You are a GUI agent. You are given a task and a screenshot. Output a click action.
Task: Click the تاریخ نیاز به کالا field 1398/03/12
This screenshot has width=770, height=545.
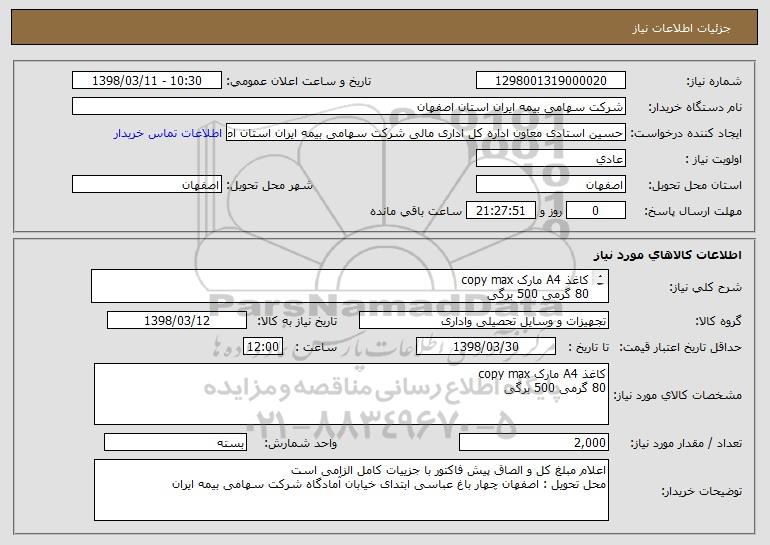coord(177,321)
